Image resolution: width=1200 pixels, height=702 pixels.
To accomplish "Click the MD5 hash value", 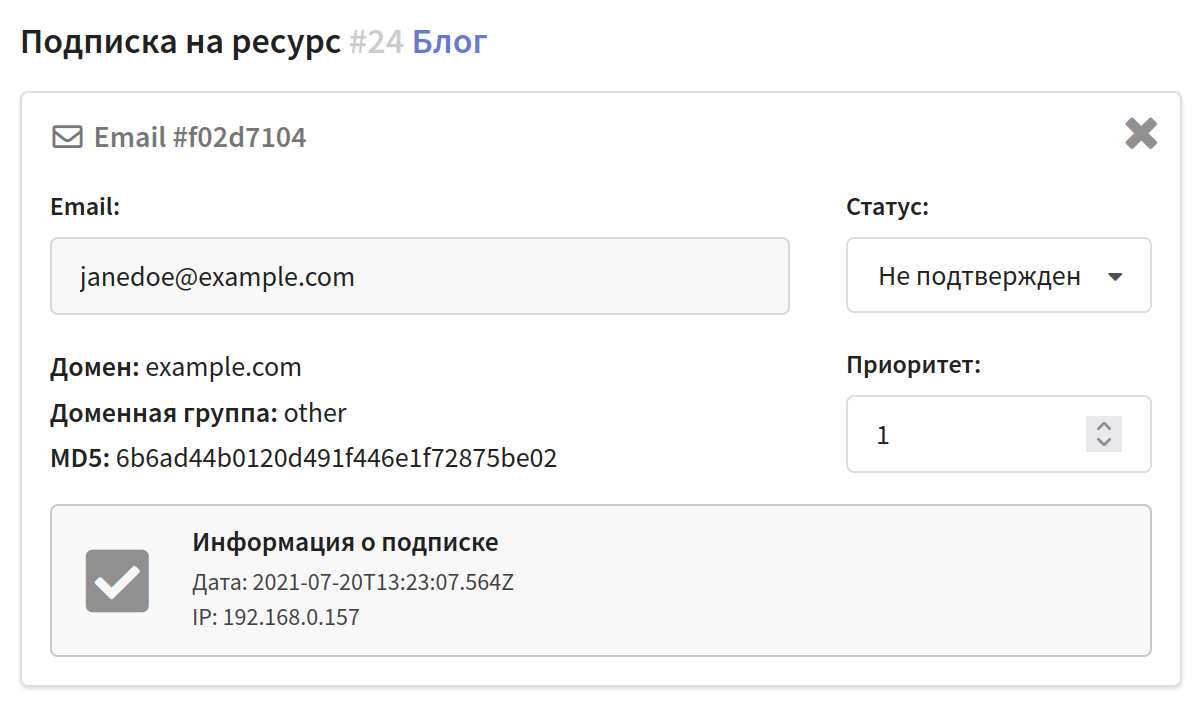I will pos(336,459).
